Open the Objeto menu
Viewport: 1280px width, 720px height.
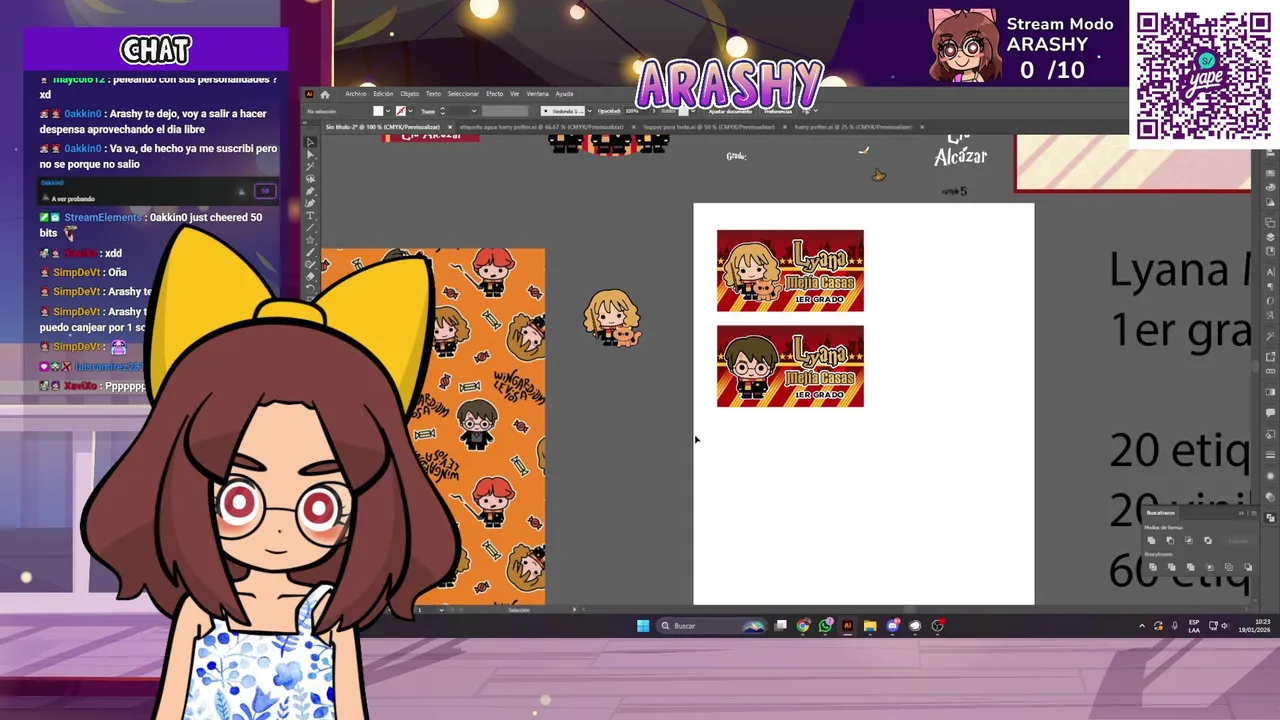pyautogui.click(x=410, y=94)
